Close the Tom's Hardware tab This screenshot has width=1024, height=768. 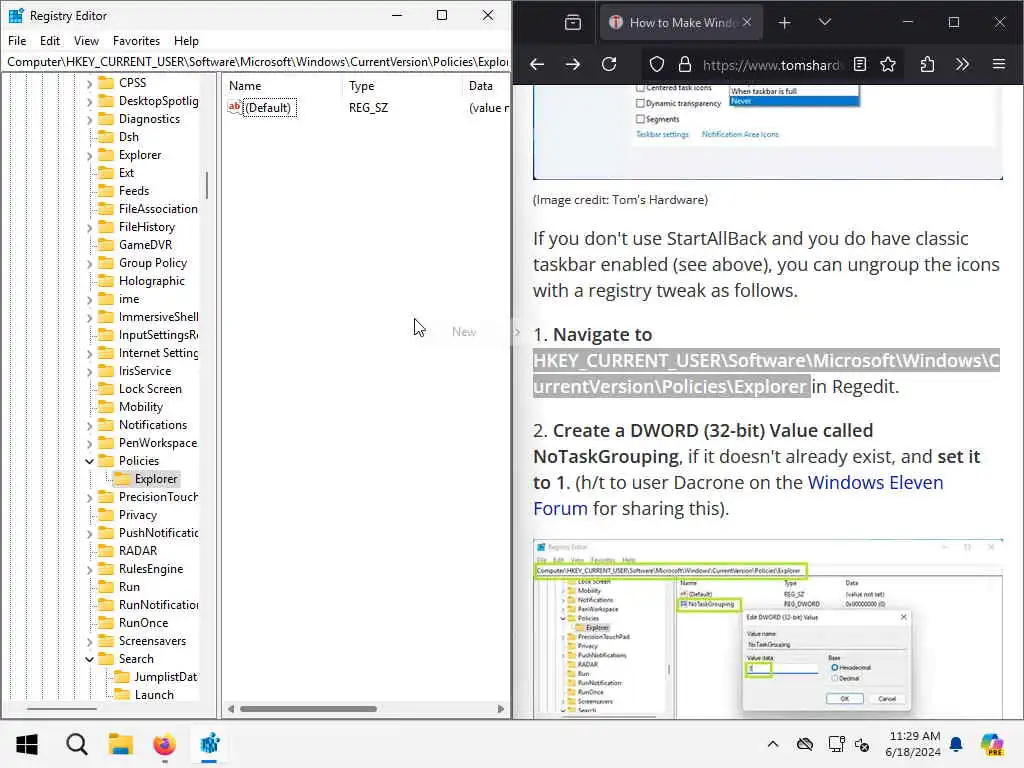(x=747, y=22)
